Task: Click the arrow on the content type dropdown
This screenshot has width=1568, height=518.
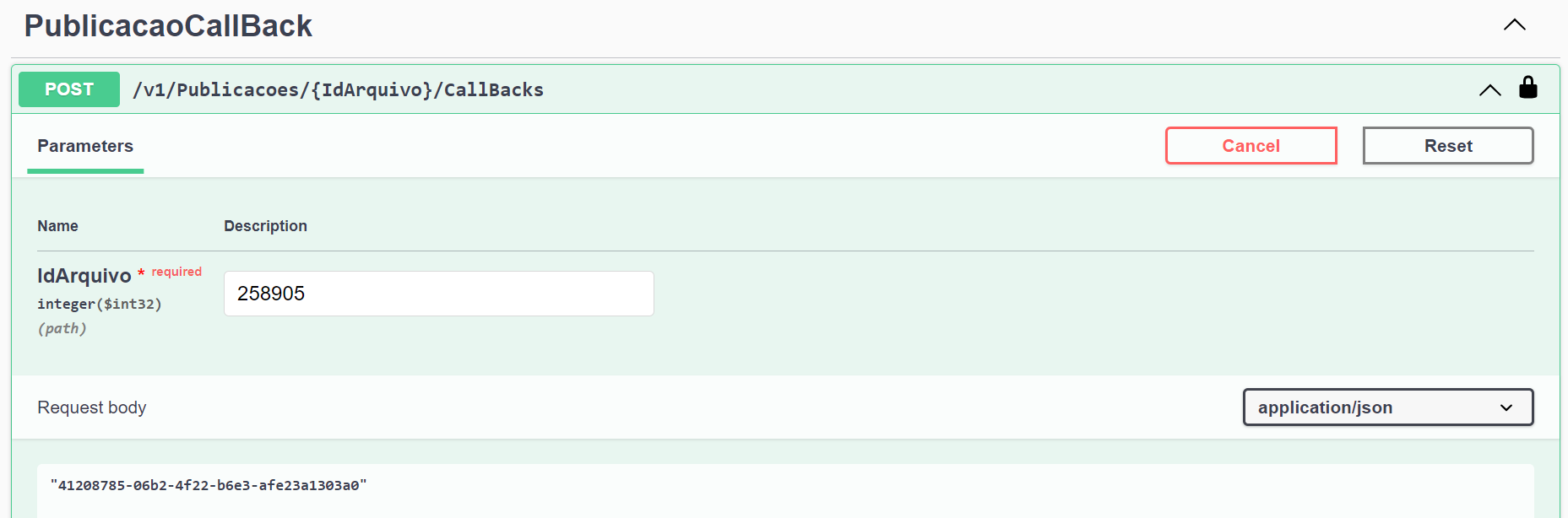Action: click(x=1506, y=407)
